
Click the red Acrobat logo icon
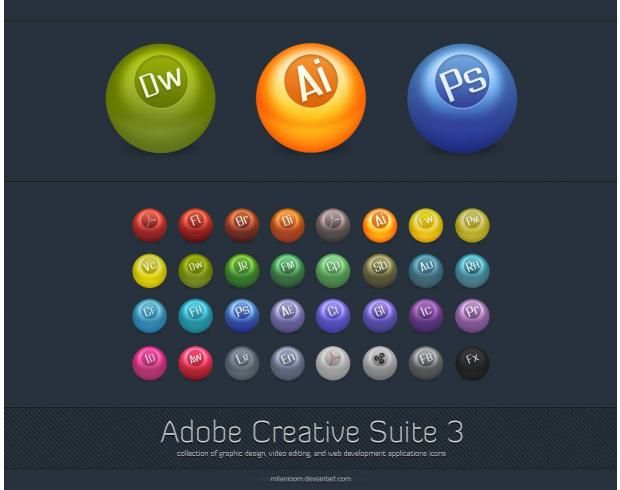[149, 225]
